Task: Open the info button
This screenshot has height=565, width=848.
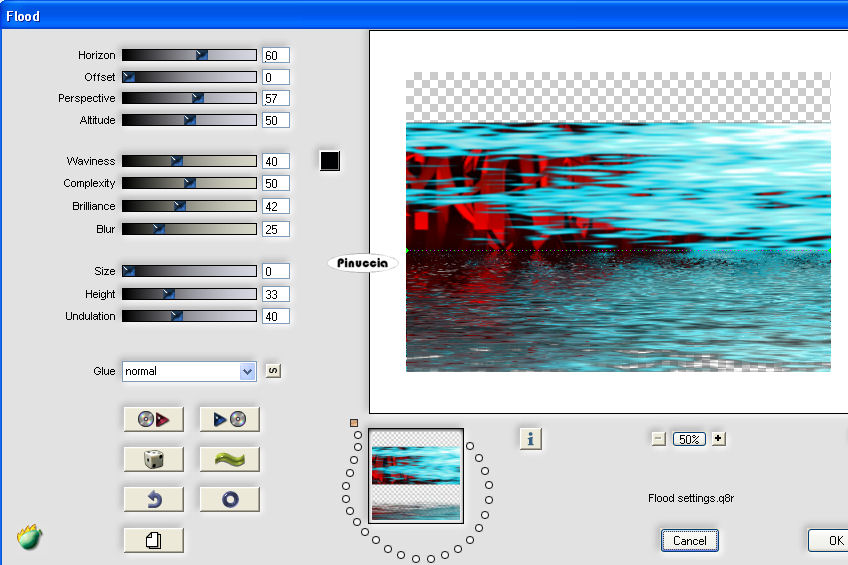Action: (x=531, y=439)
